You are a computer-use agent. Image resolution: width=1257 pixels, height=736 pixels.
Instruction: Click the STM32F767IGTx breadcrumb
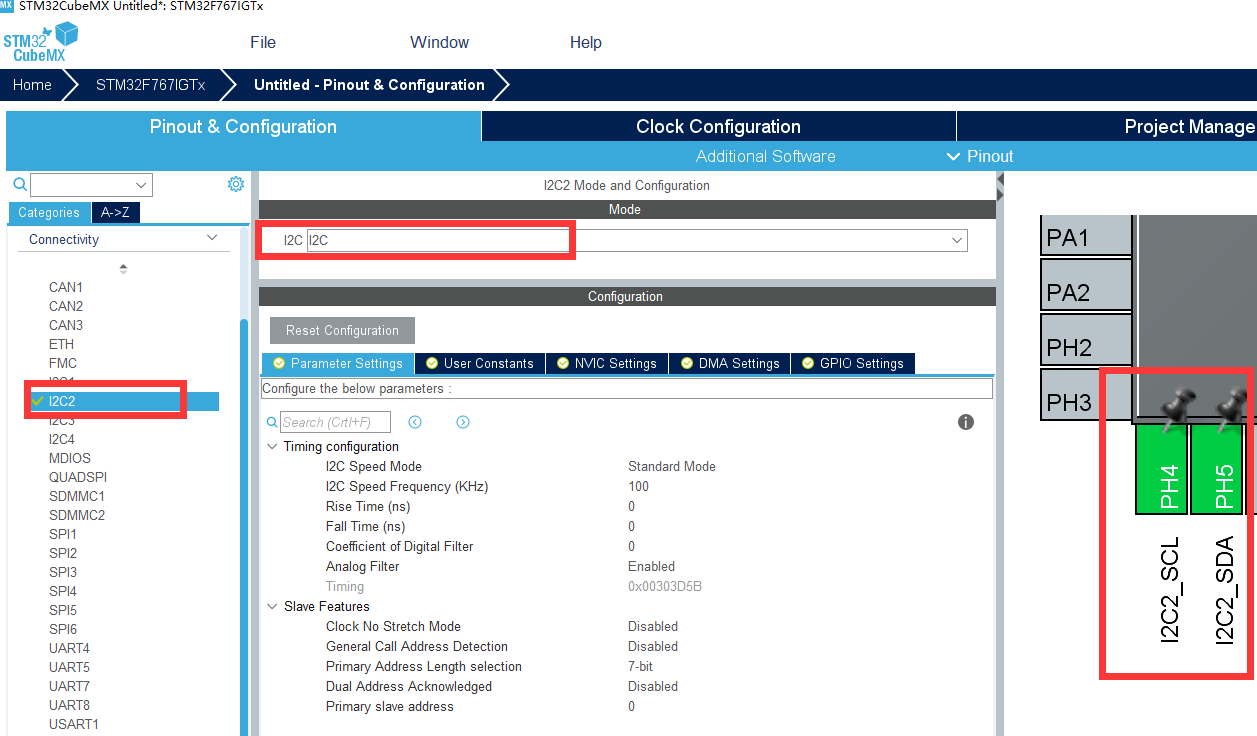[150, 85]
